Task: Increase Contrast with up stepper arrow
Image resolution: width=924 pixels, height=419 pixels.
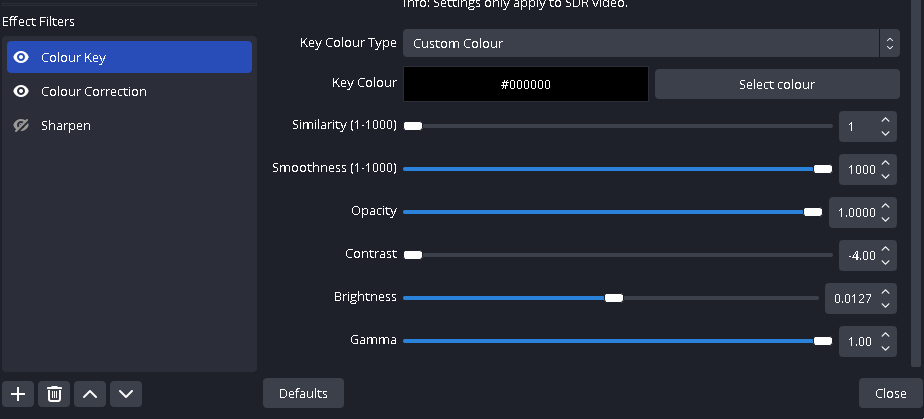Action: [885, 249]
